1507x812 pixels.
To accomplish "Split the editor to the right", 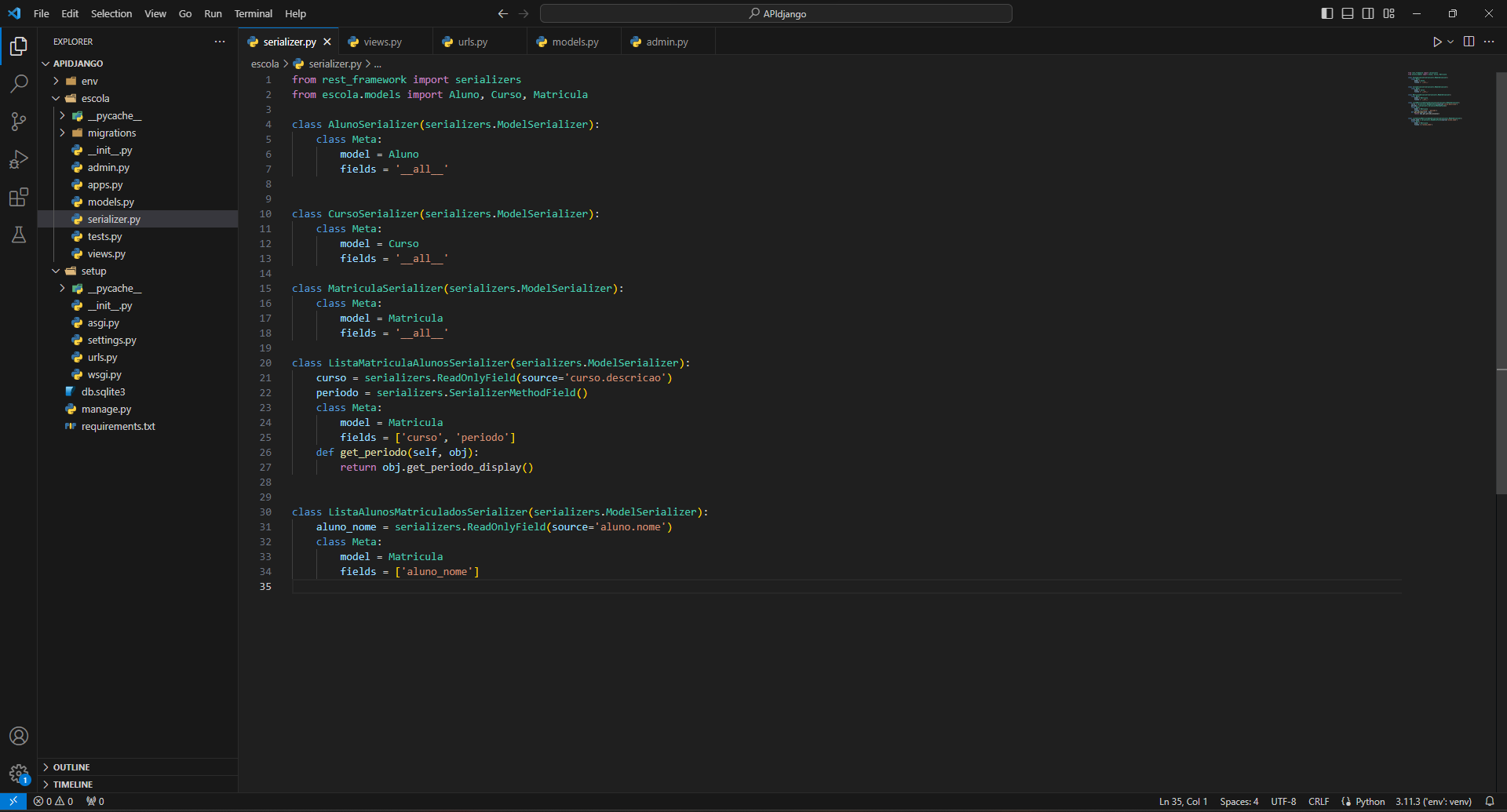I will pos(1469,42).
